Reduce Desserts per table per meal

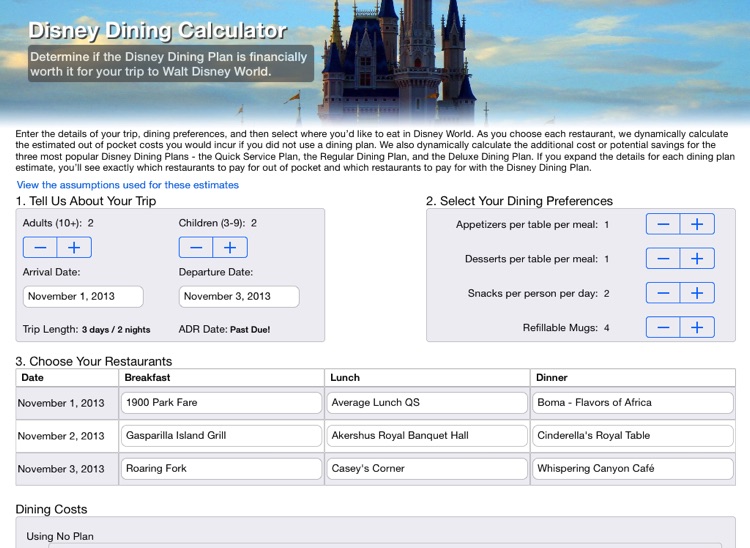coord(663,258)
